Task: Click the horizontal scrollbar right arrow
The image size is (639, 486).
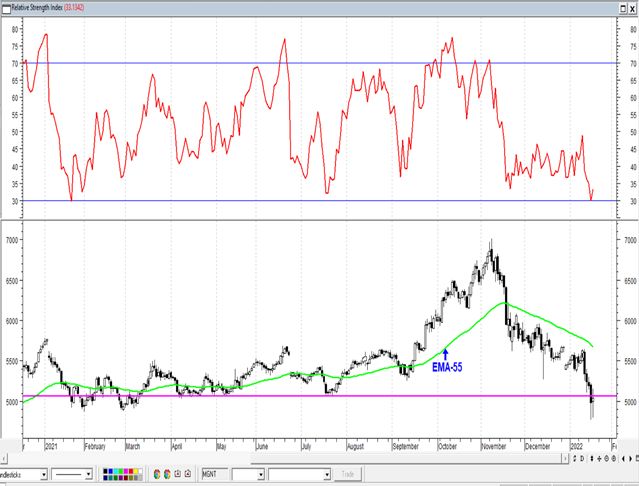Action: 566,459
